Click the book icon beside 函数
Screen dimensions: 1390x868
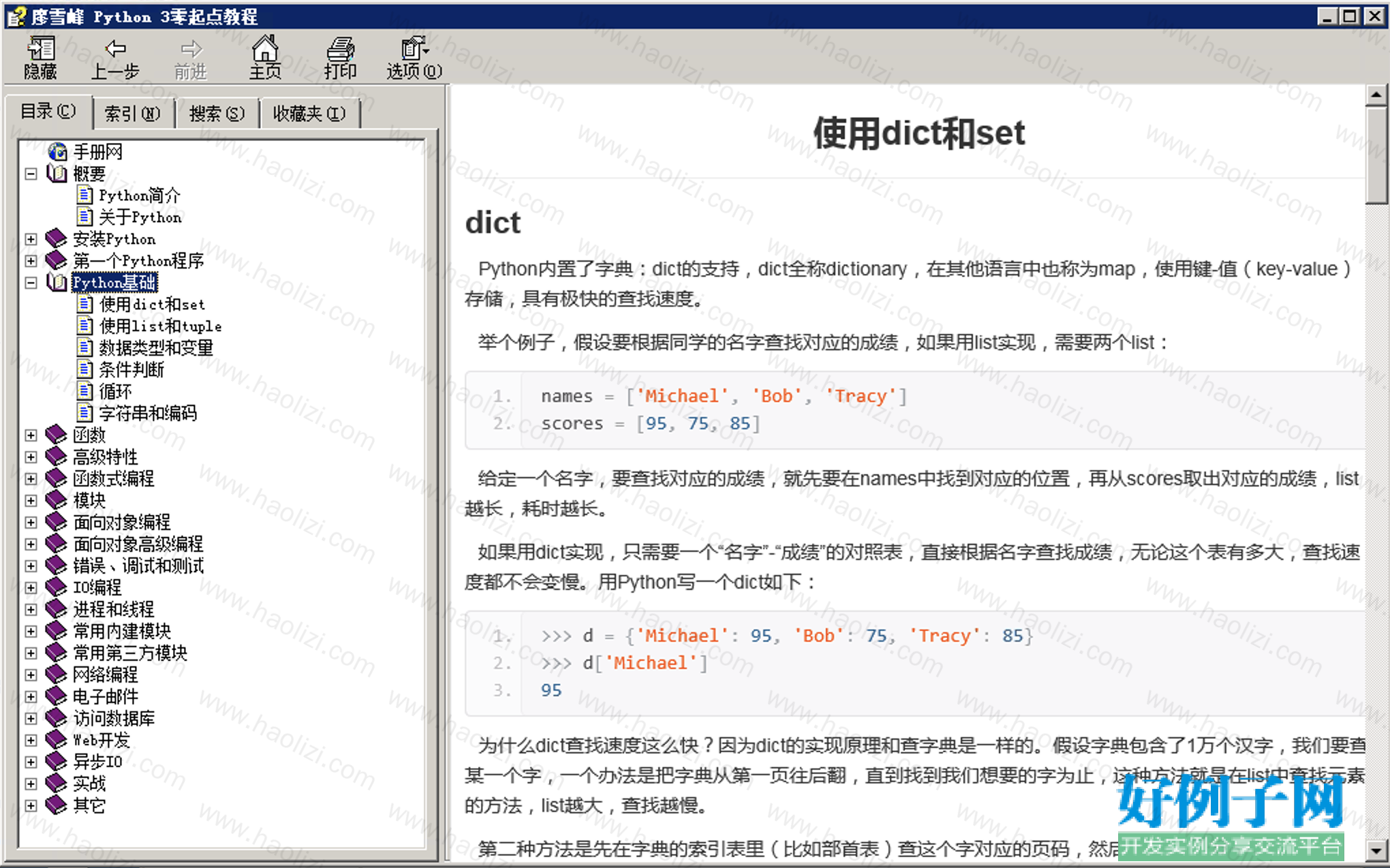click(x=56, y=435)
